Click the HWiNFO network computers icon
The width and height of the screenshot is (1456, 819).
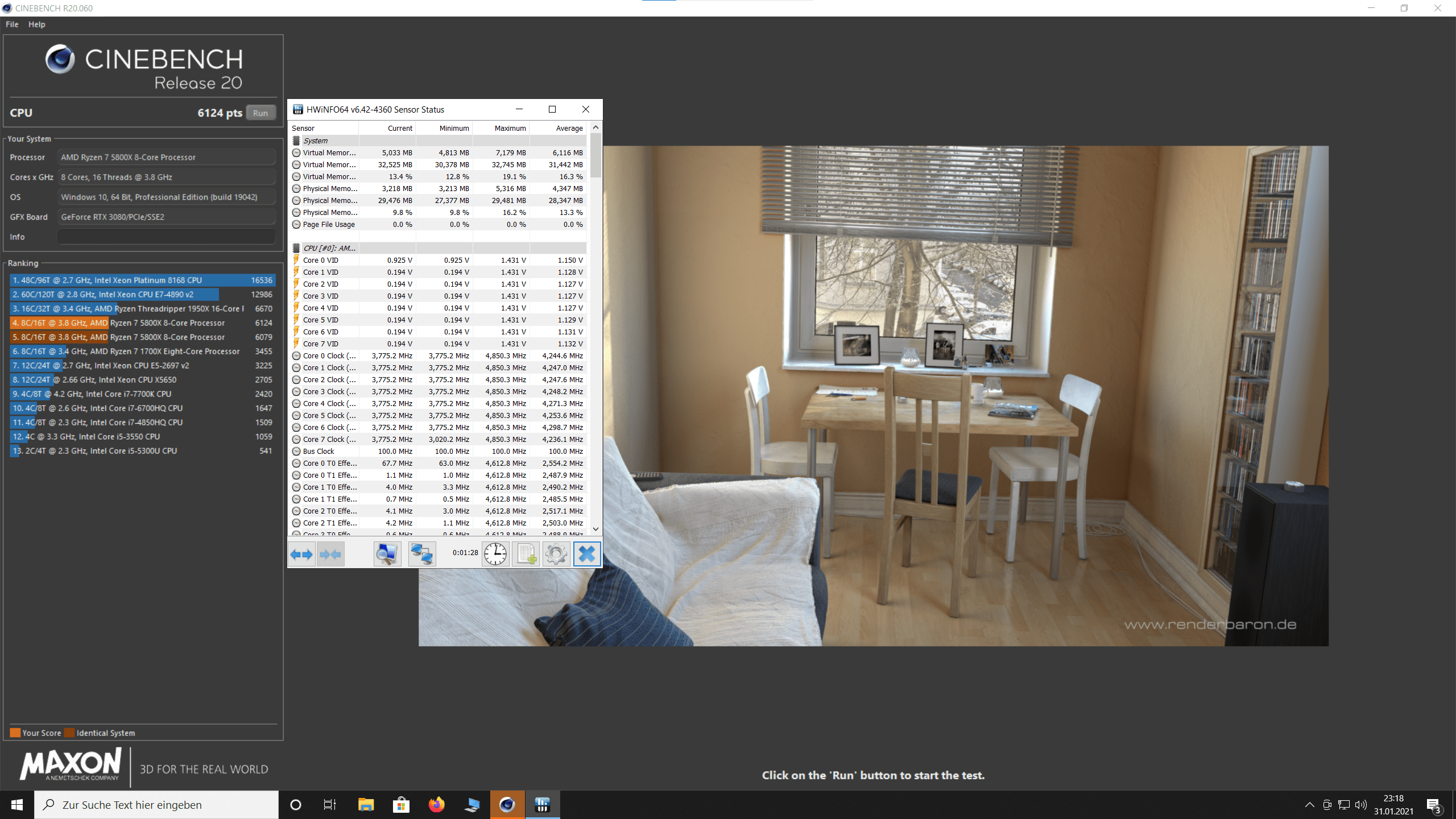[x=422, y=554]
